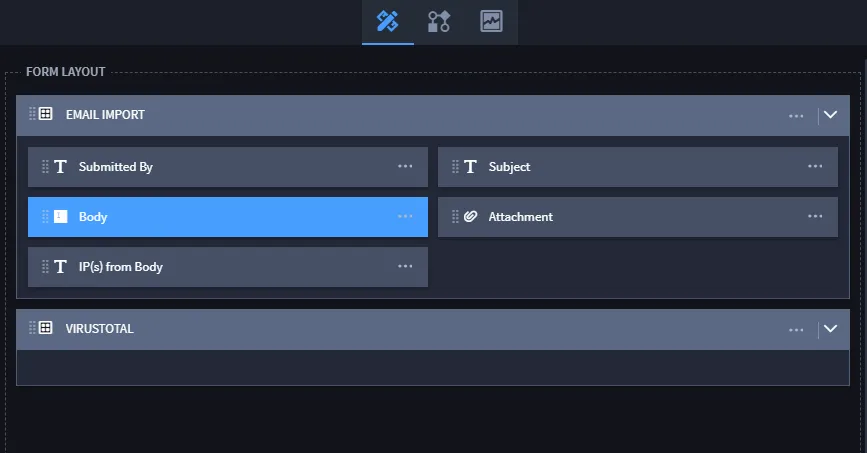The width and height of the screenshot is (867, 453).
Task: Switch to the workflow diagram tab icon
Action: click(x=439, y=22)
